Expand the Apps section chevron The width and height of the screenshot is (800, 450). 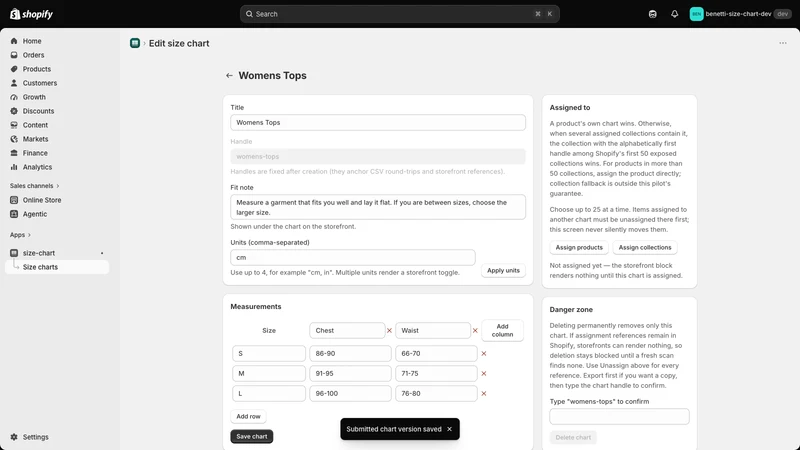pyautogui.click(x=29, y=235)
